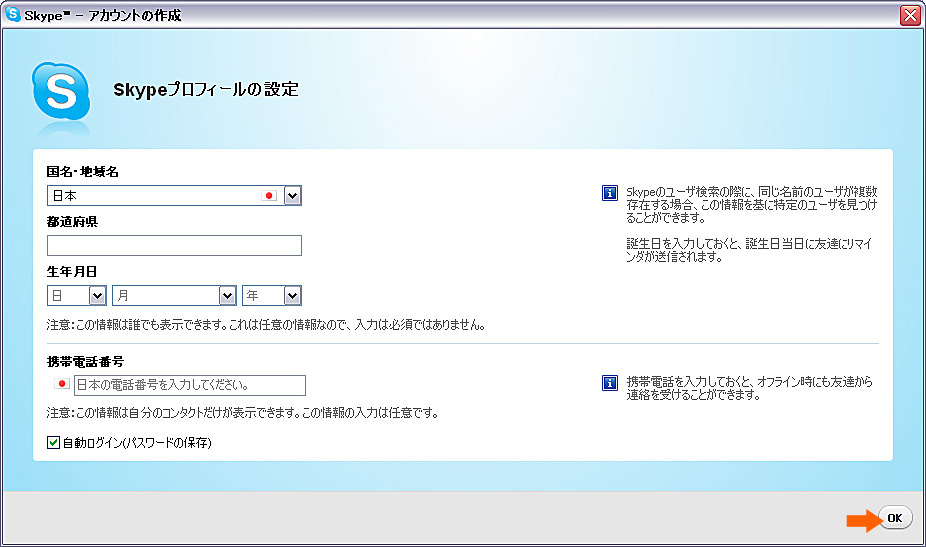Click the 都道府県 label
This screenshot has height=547, width=926.
click(72, 222)
